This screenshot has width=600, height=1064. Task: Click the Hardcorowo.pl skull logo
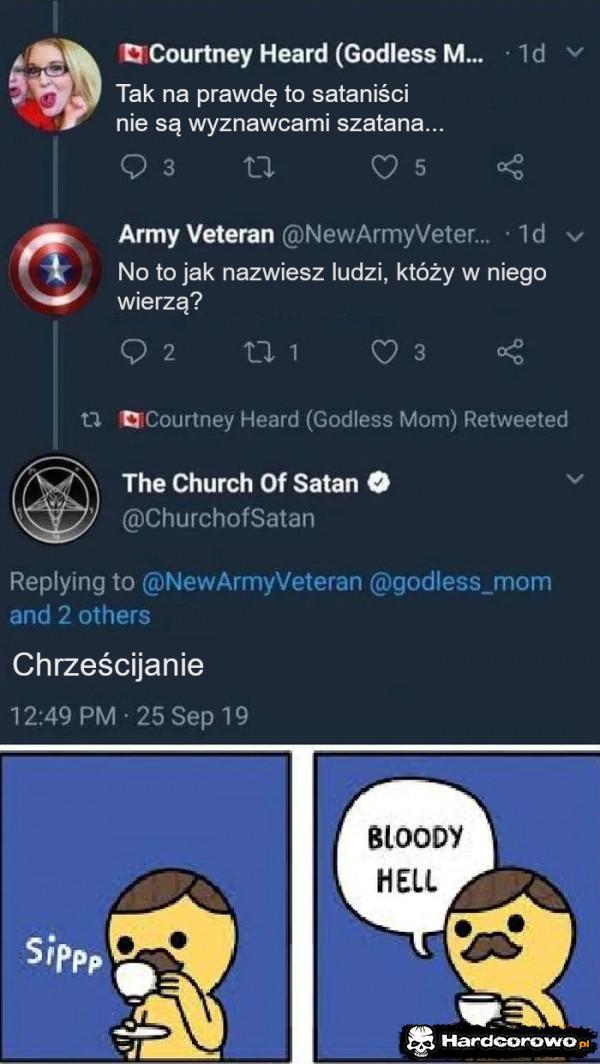point(422,1040)
